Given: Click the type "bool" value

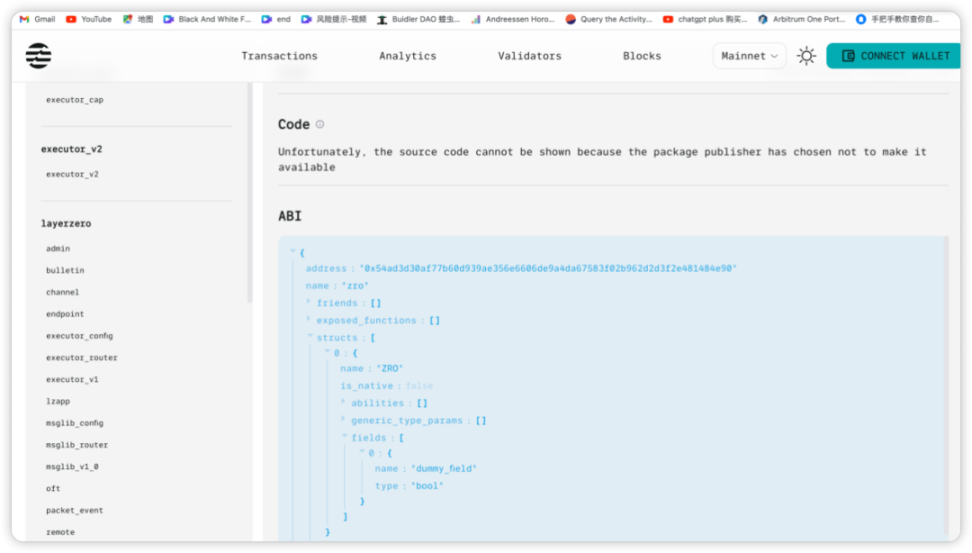Looking at the screenshot, I should tap(427, 486).
